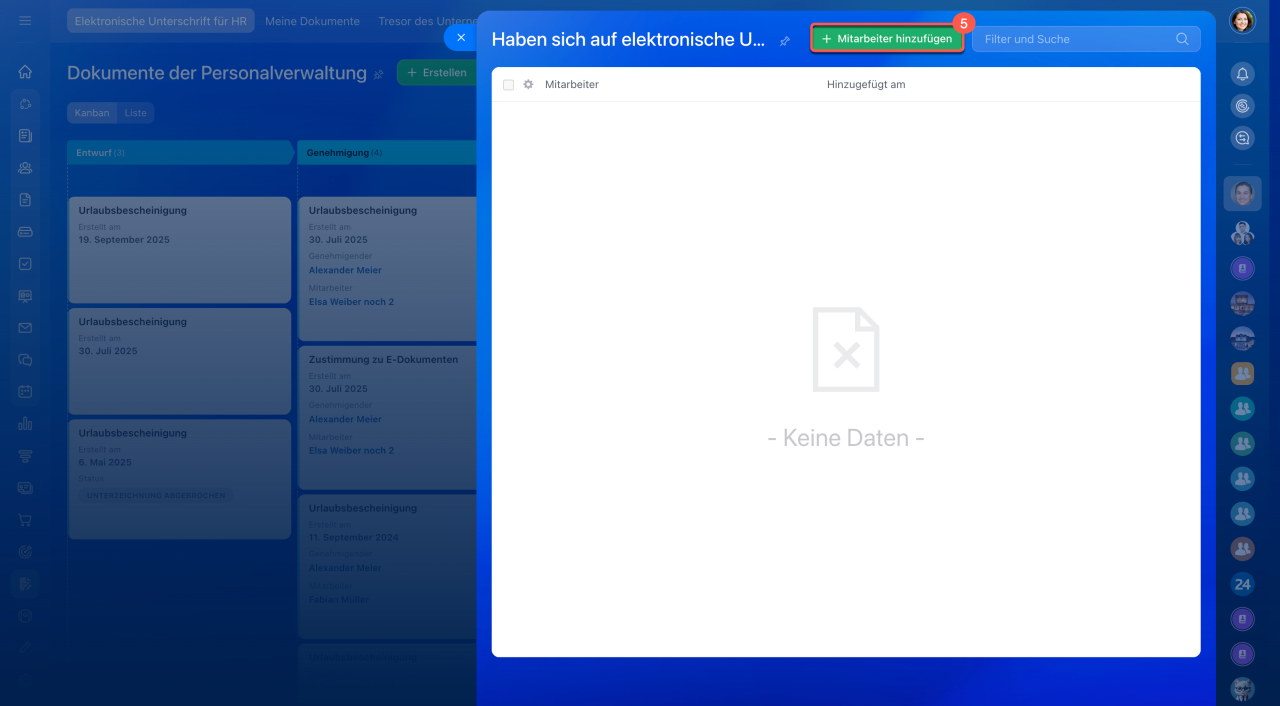Pin the Dokumente der Personalverwaltung page title
The width and height of the screenshot is (1280, 706).
tap(378, 74)
